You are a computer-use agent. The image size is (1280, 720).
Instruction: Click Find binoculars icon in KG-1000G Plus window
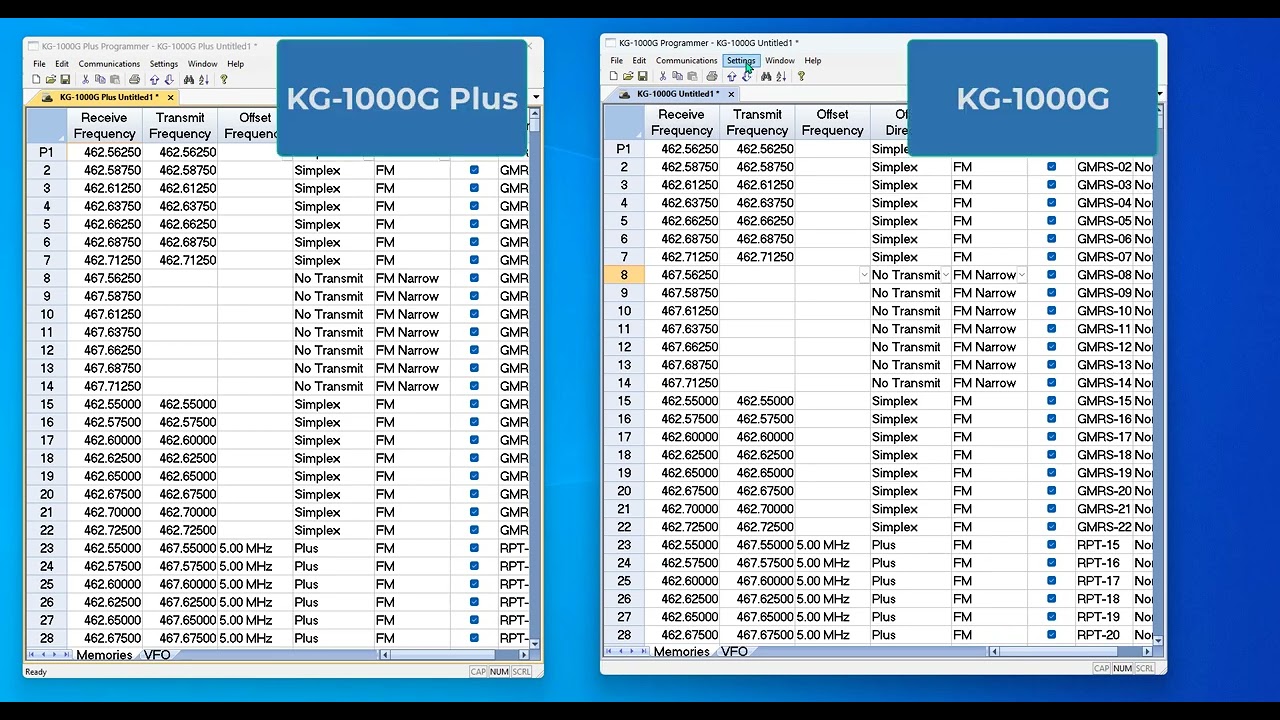click(189, 79)
